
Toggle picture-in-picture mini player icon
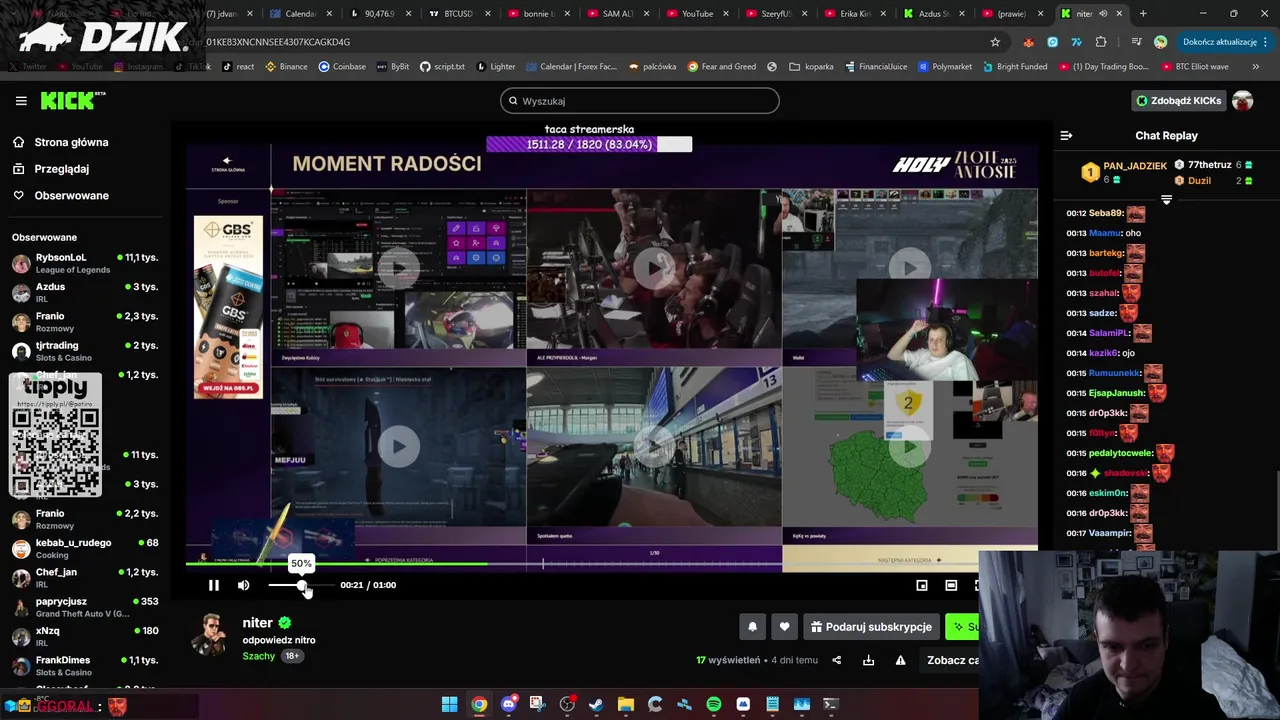coord(922,585)
